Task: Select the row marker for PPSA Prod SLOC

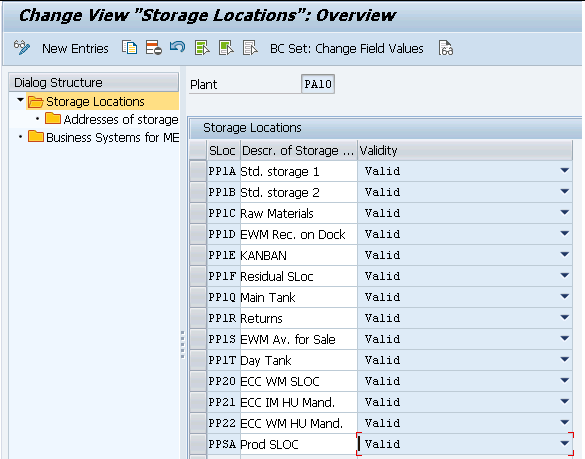Action: 198,444
